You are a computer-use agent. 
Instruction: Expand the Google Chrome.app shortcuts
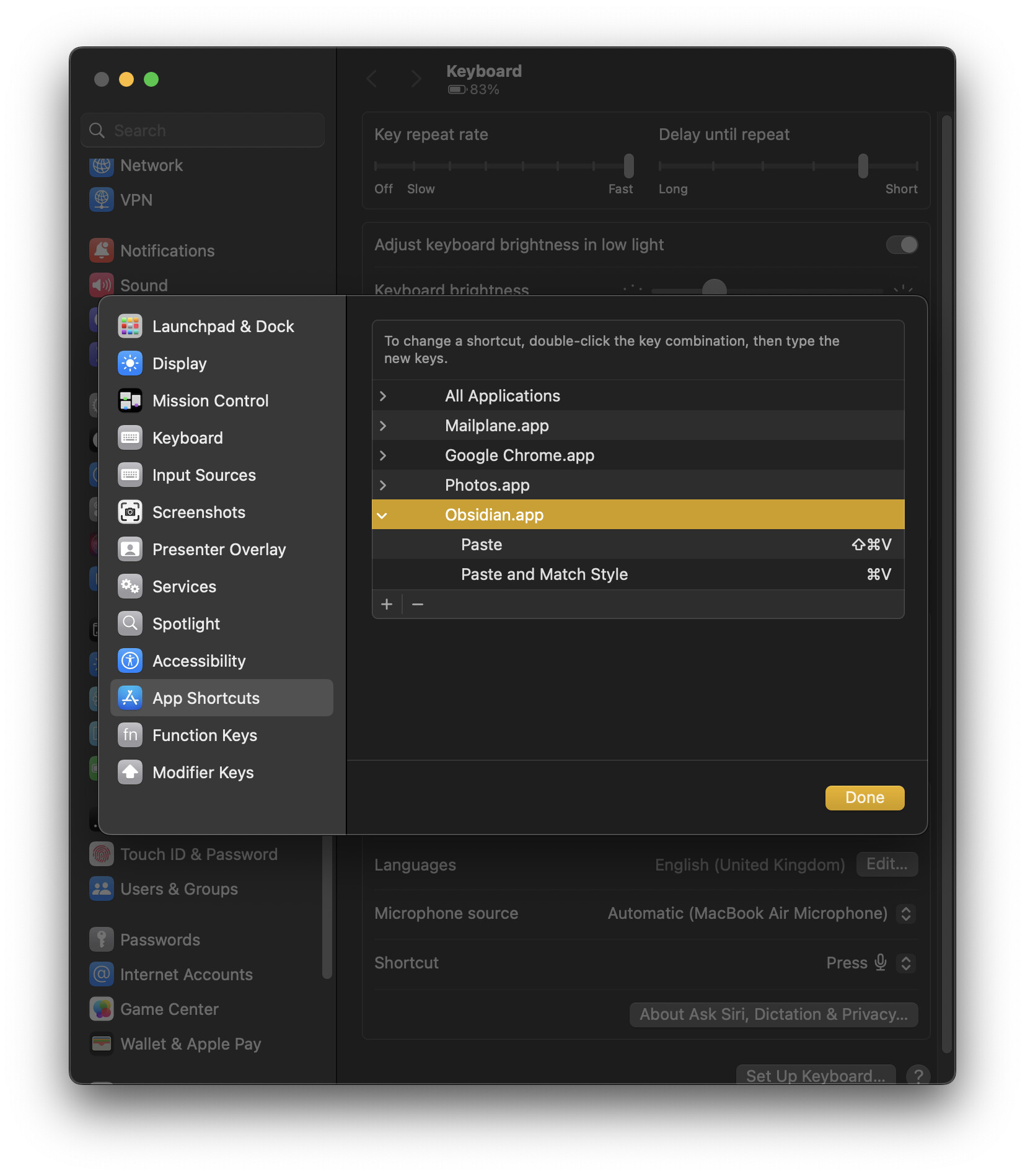coord(383,455)
